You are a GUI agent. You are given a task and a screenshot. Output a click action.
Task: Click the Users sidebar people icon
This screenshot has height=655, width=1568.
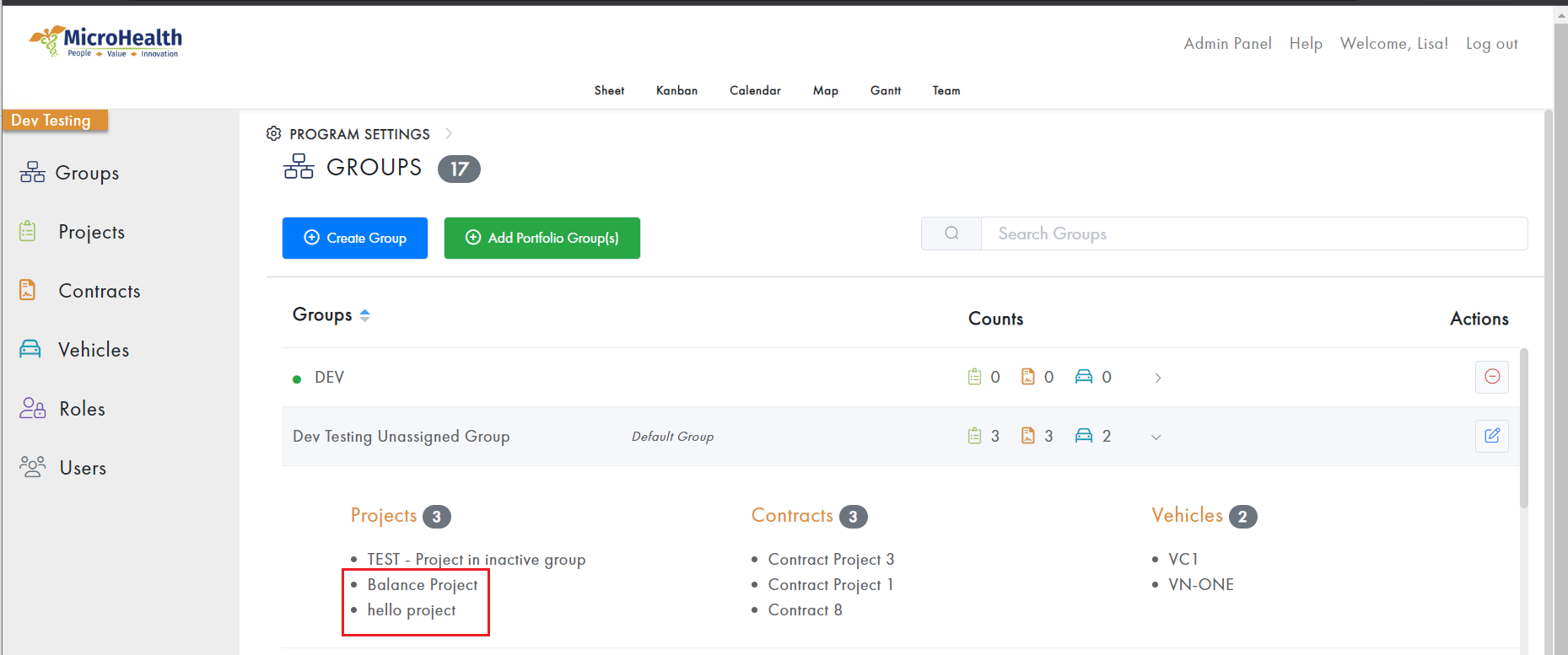[x=32, y=467]
